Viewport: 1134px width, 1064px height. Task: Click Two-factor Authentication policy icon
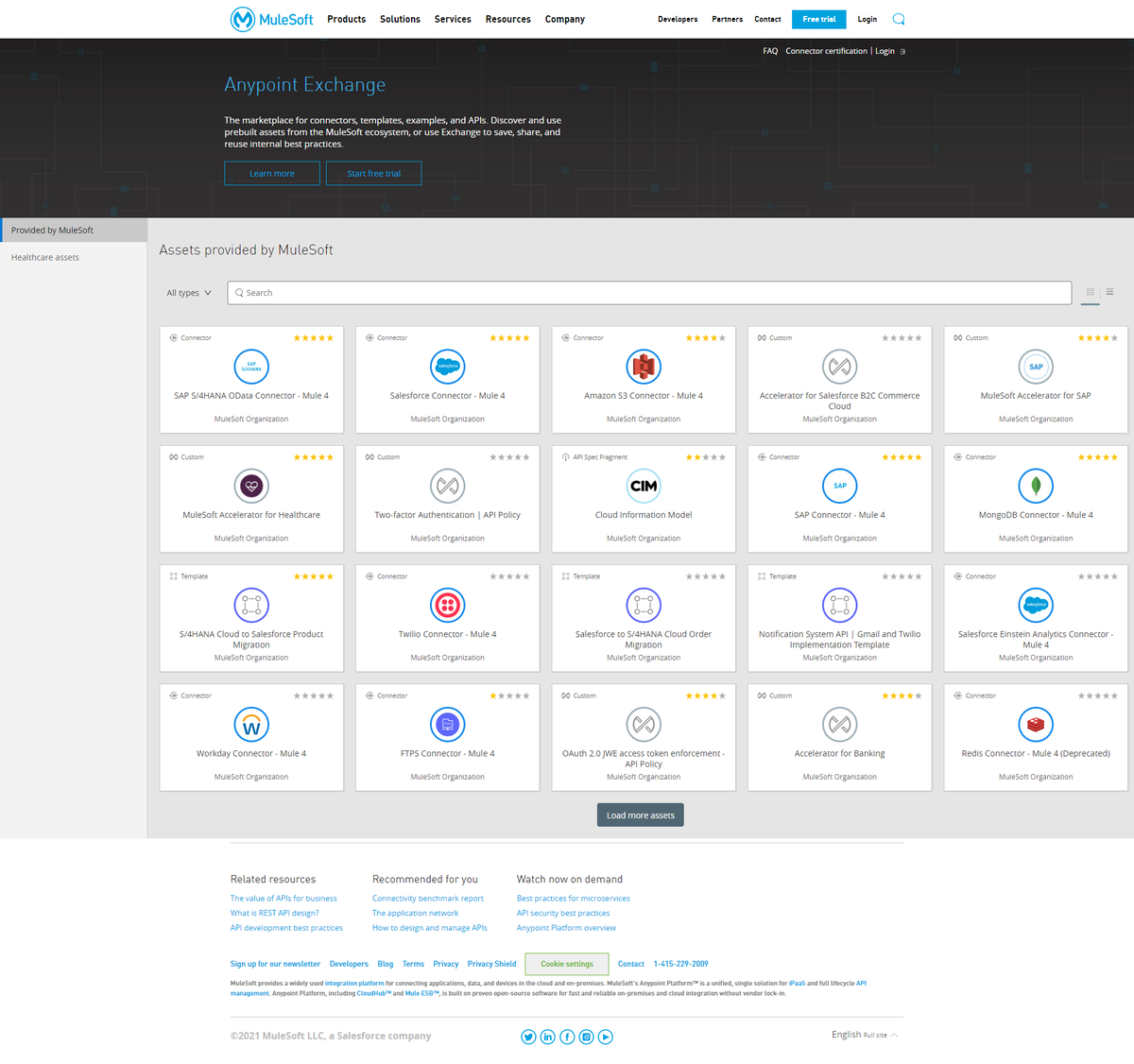coord(448,486)
